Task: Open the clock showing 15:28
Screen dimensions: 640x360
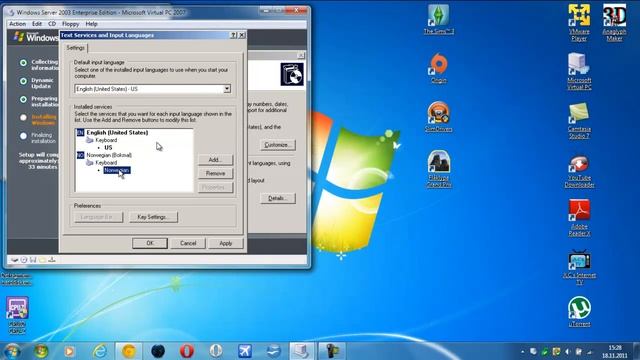Action: pyautogui.click(x=615, y=351)
